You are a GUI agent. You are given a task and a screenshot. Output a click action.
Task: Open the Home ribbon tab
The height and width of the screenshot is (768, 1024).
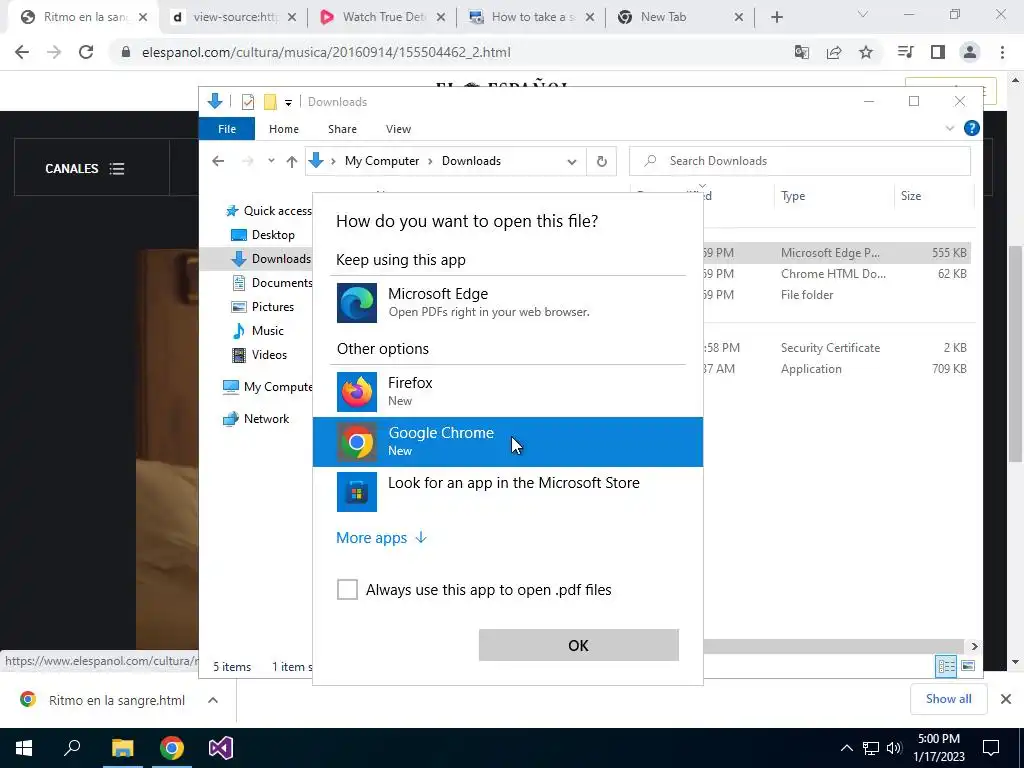point(283,129)
